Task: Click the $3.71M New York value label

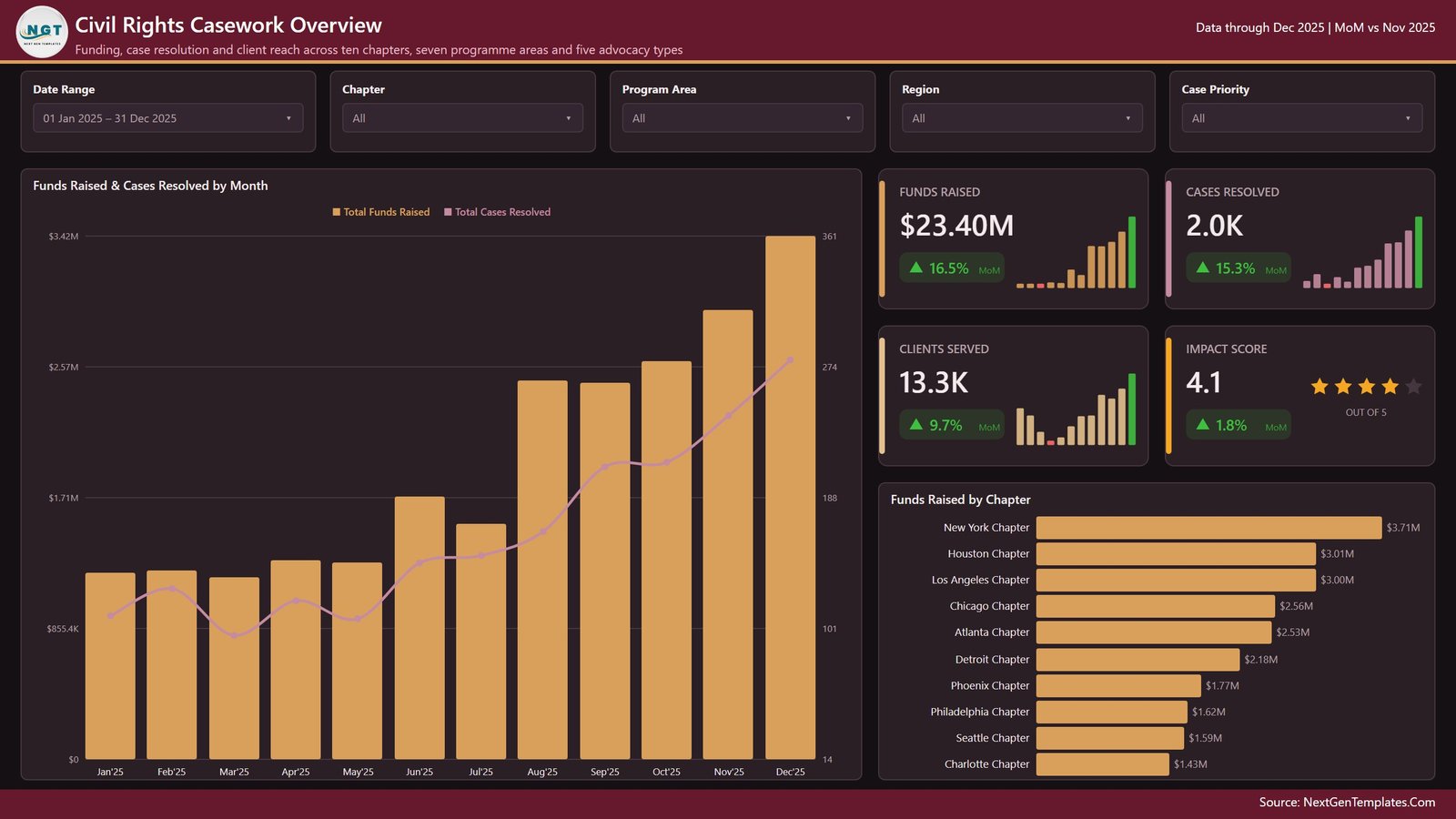Action: pos(1402,528)
